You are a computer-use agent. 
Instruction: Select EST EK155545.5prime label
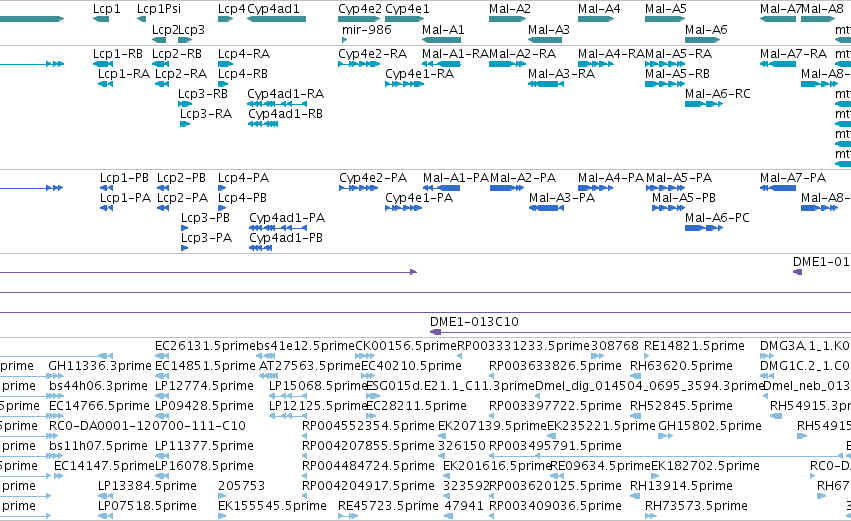272,506
